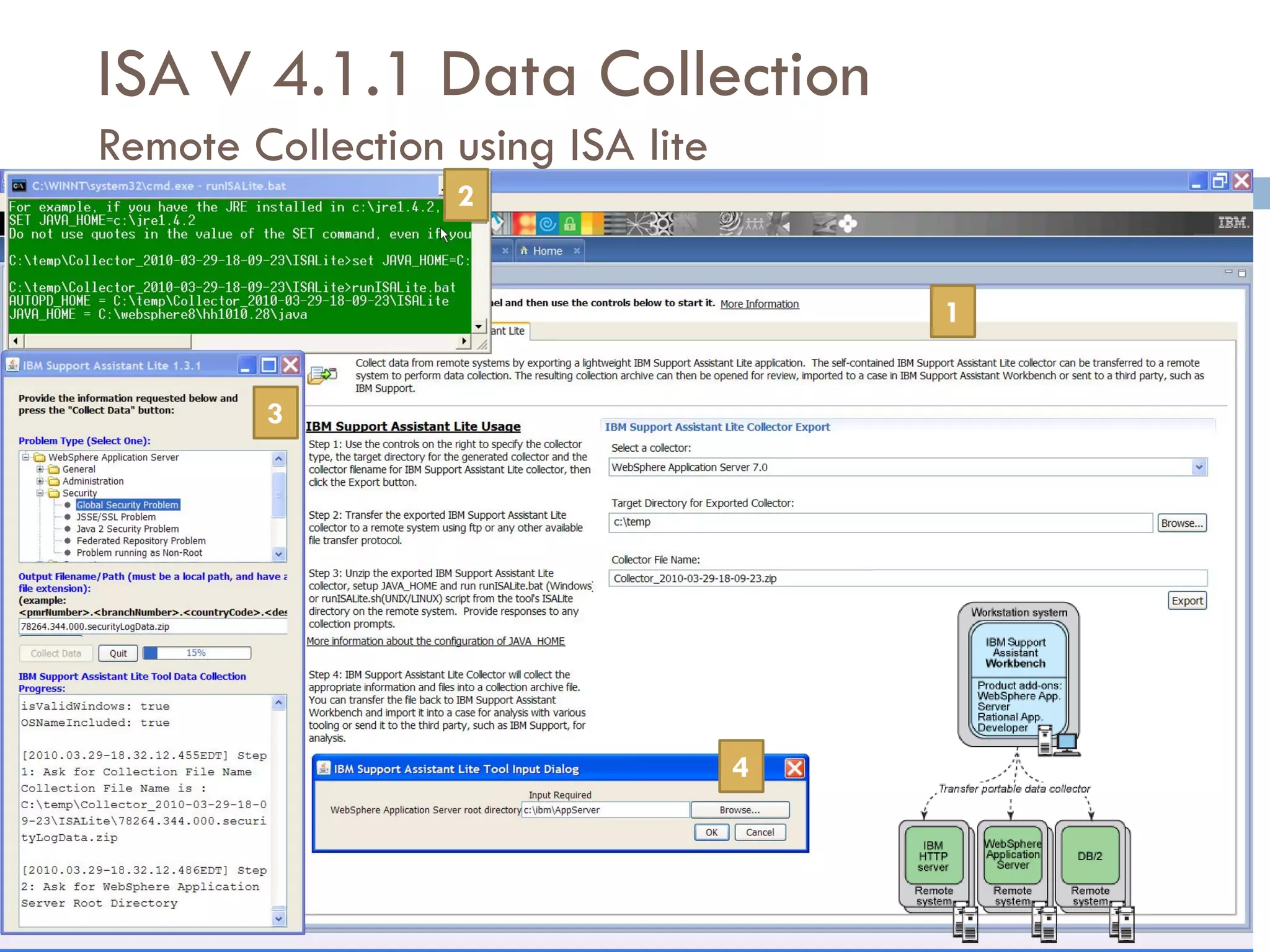Restore down the main workbench window

(1219, 181)
